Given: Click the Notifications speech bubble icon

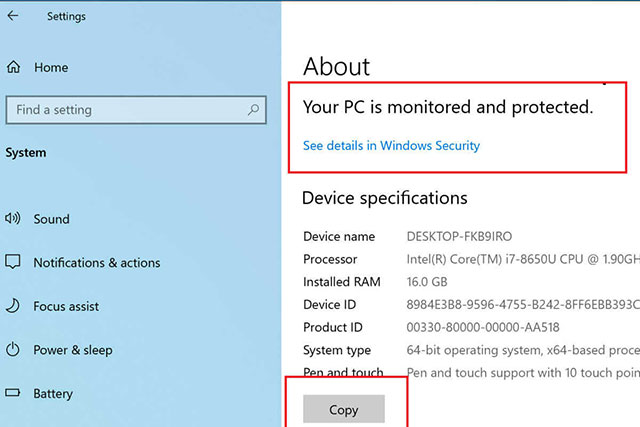Looking at the screenshot, I should pyautogui.click(x=13, y=262).
